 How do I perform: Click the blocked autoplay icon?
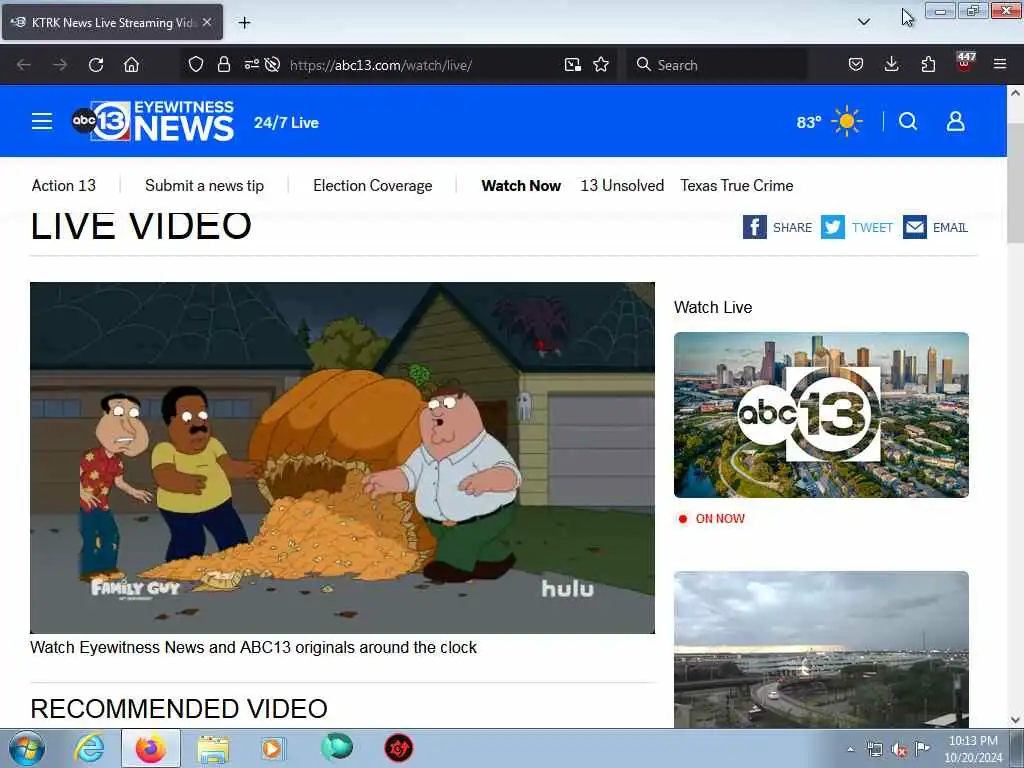[x=273, y=64]
